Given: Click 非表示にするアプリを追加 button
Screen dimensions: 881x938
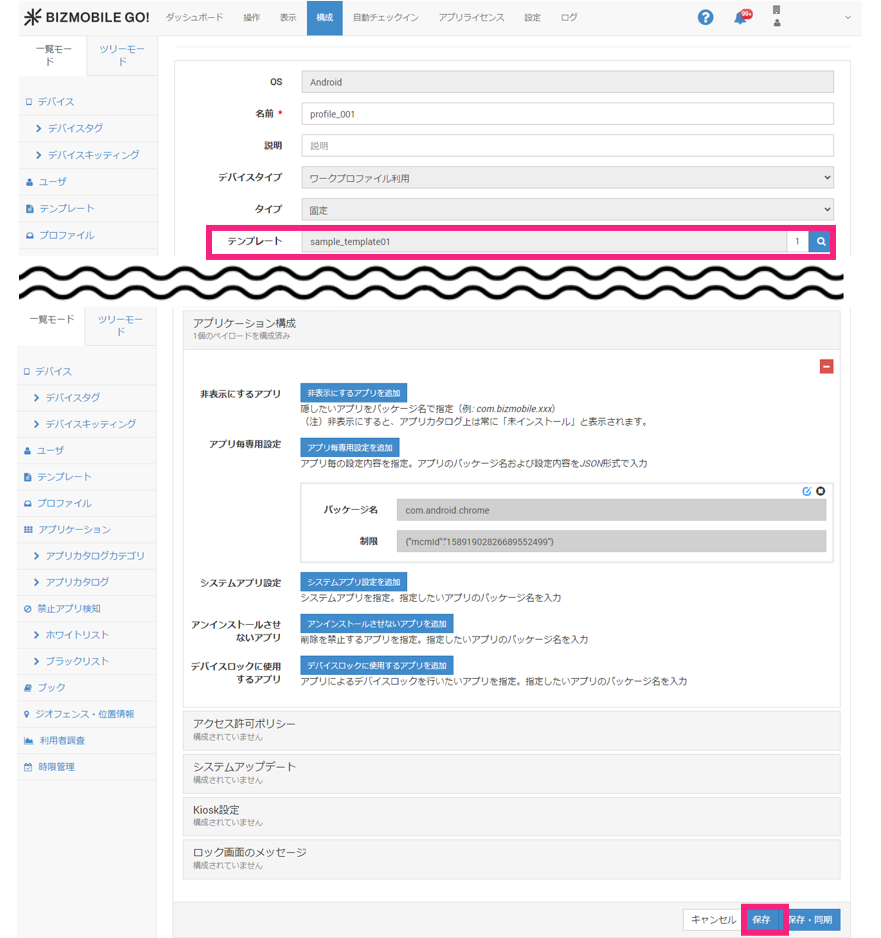Looking at the screenshot, I should click(353, 393).
